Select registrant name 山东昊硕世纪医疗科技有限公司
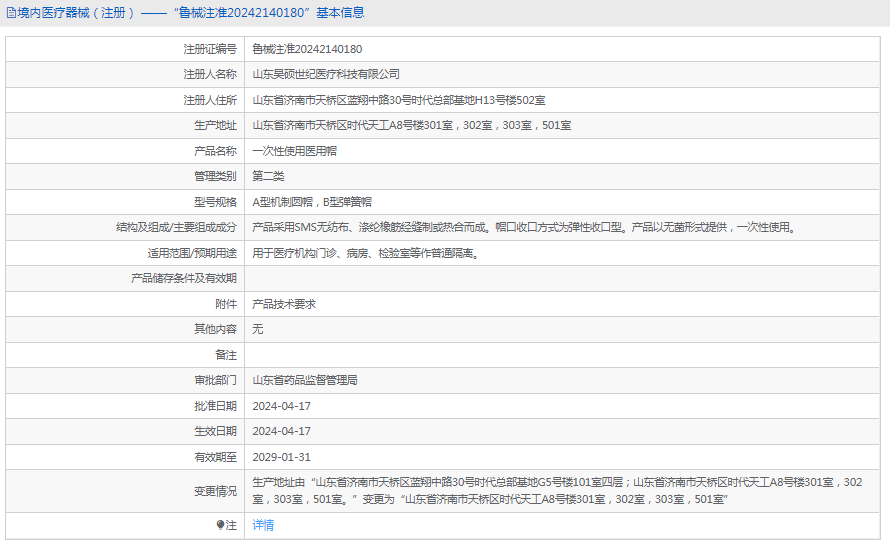Viewport: 890px width, 547px height. [x=326, y=74]
